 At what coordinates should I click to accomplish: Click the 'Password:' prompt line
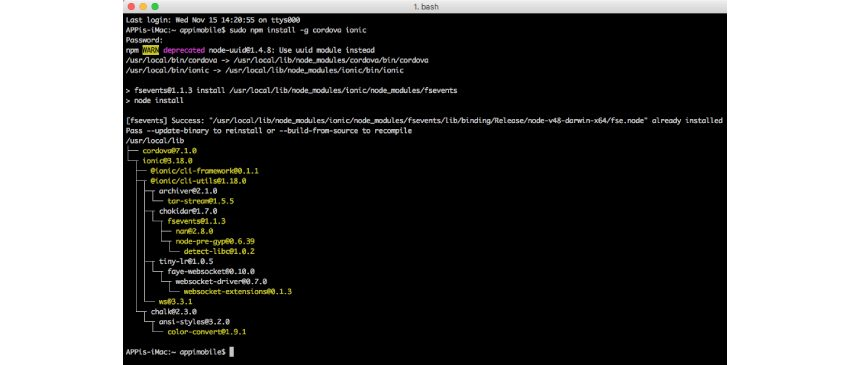coord(144,40)
